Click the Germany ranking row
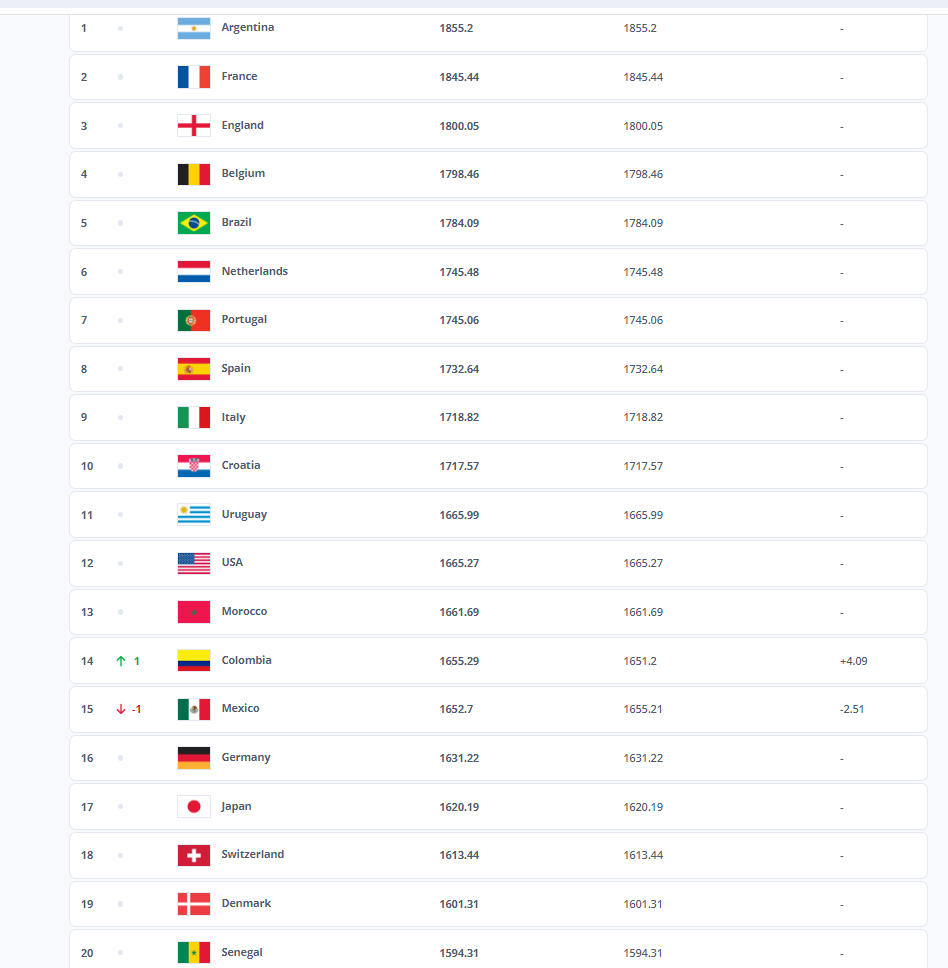This screenshot has width=948, height=968. (498, 758)
